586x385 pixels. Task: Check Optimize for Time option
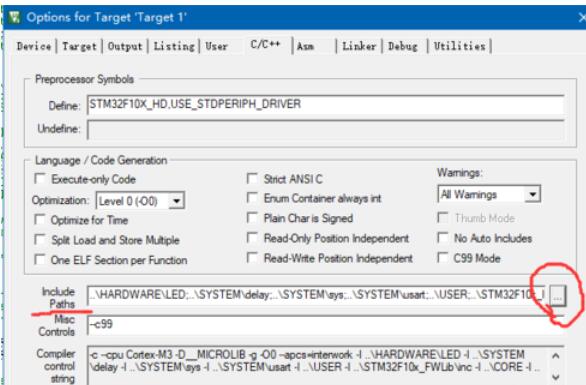click(40, 219)
